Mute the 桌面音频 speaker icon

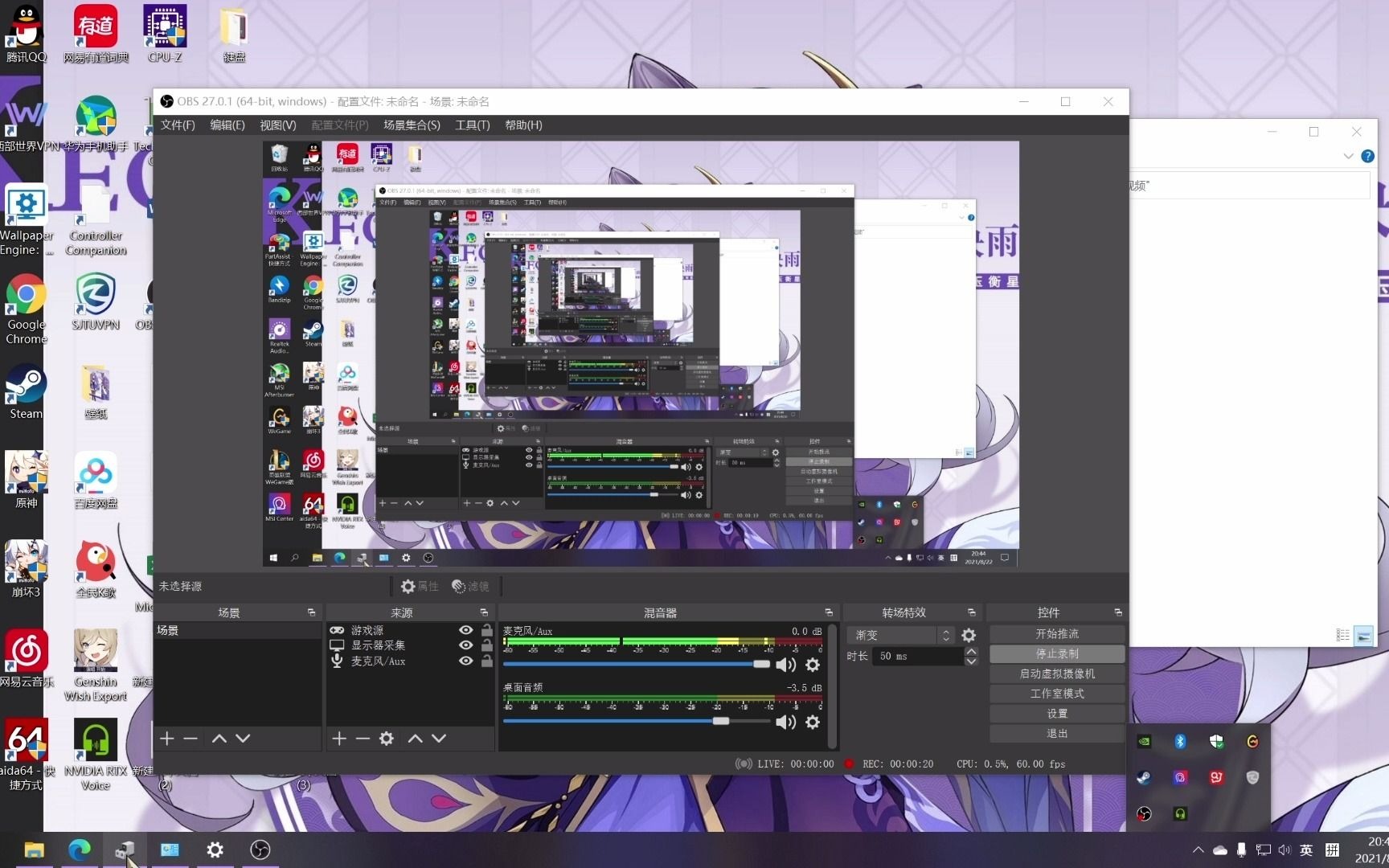(785, 722)
